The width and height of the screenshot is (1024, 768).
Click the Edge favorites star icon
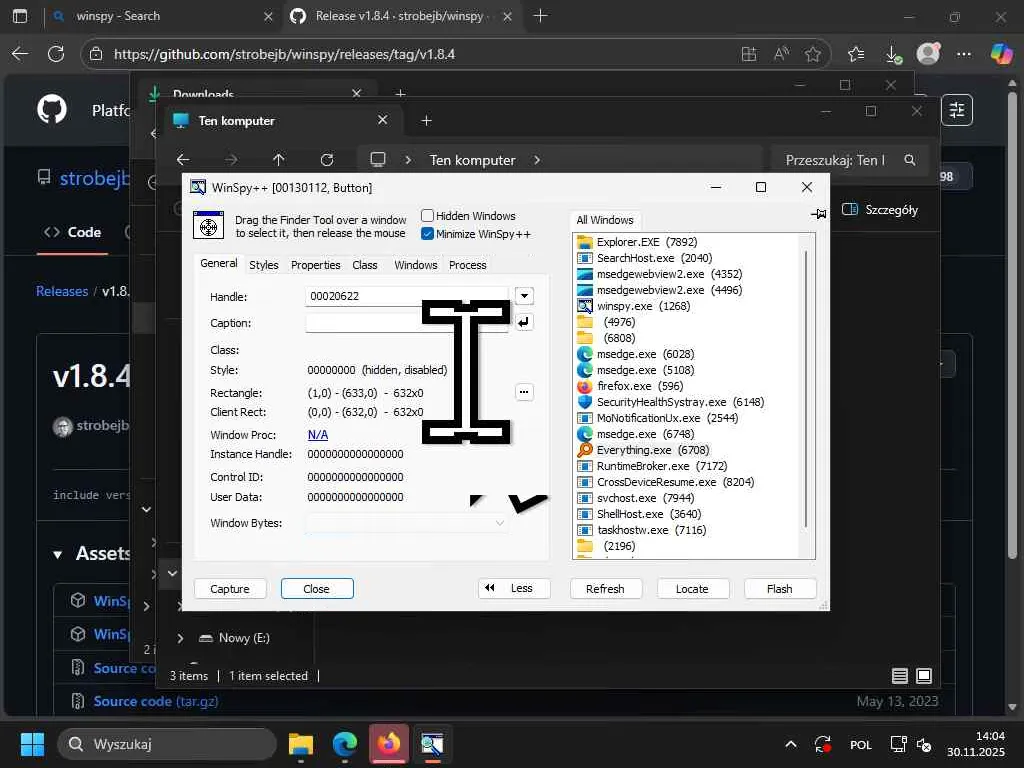click(812, 54)
